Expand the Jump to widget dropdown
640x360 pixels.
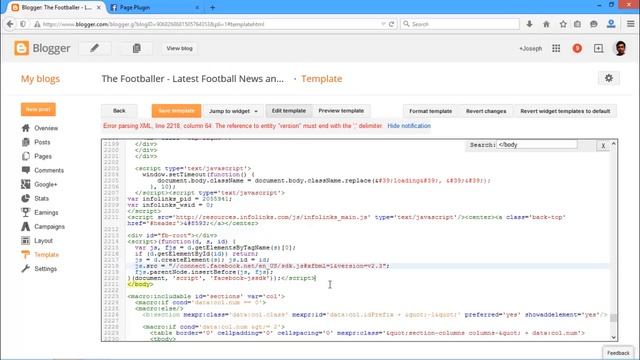233,111
